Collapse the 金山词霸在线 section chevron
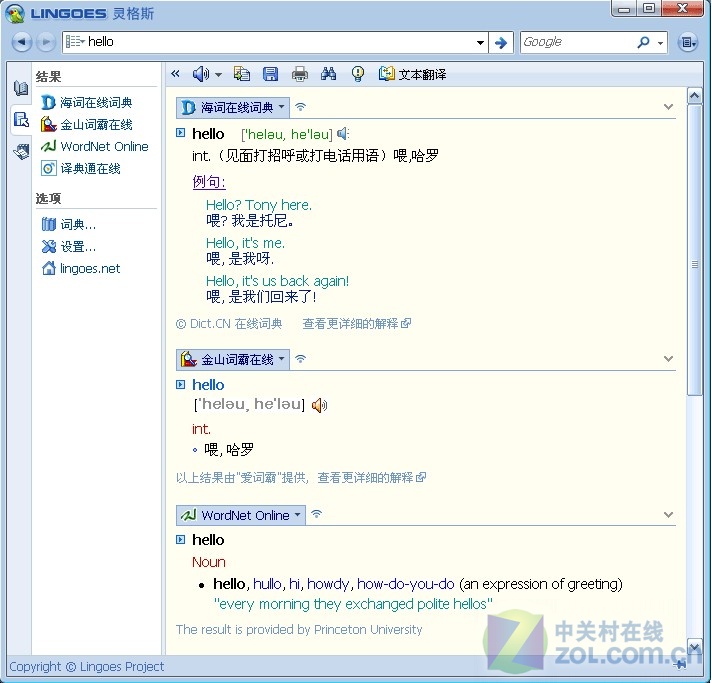Screen dimensions: 712x683 coord(668,359)
